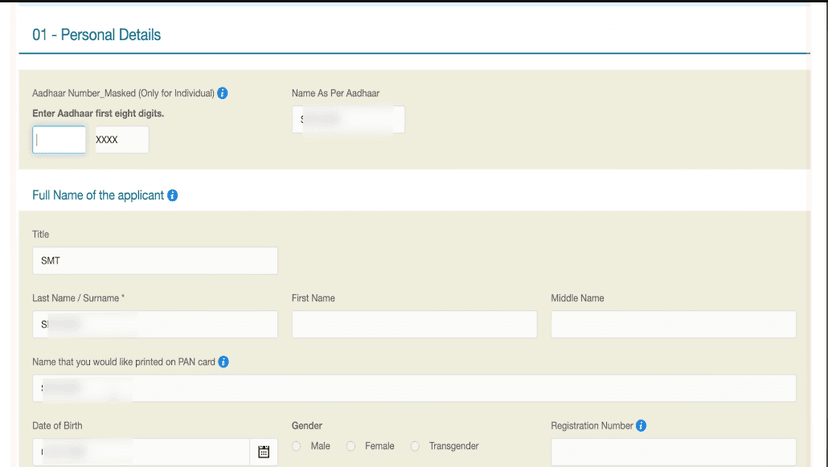Open the Date of Birth calendar picker

[x=264, y=452]
